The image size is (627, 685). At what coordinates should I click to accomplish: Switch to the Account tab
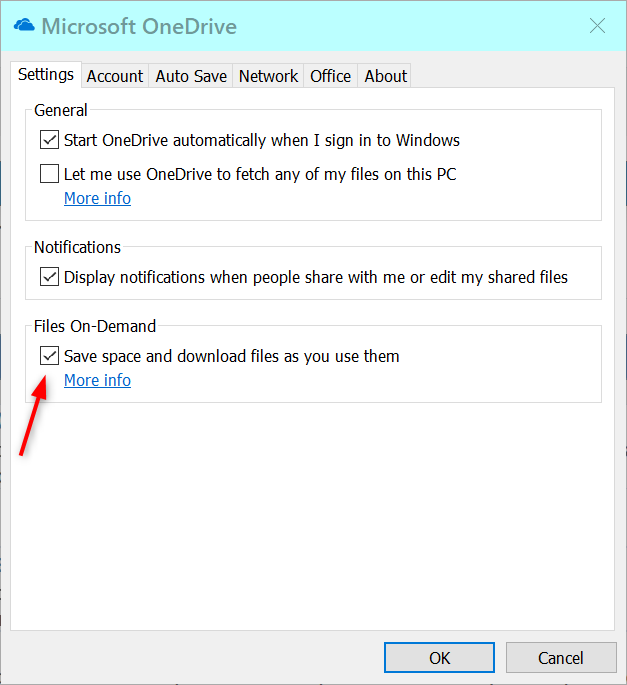115,76
